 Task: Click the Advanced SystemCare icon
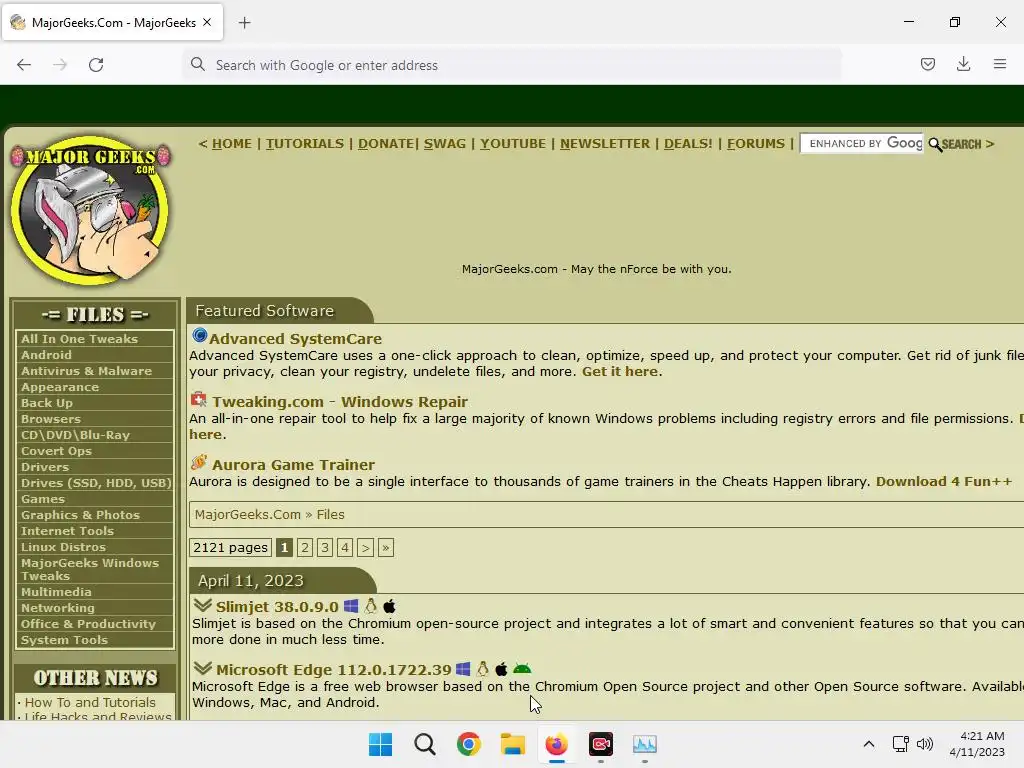click(199, 336)
